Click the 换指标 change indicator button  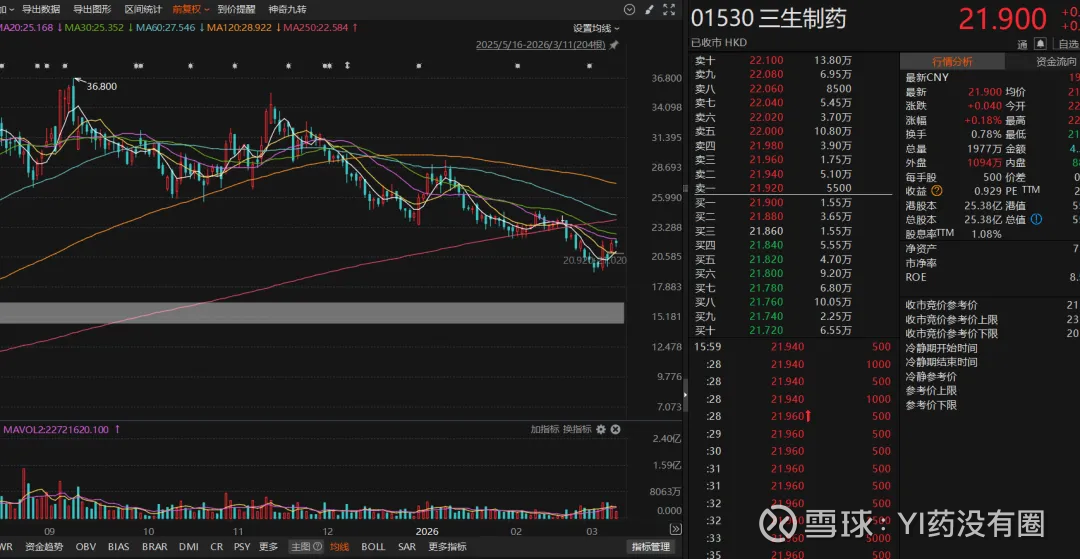[x=577, y=429]
